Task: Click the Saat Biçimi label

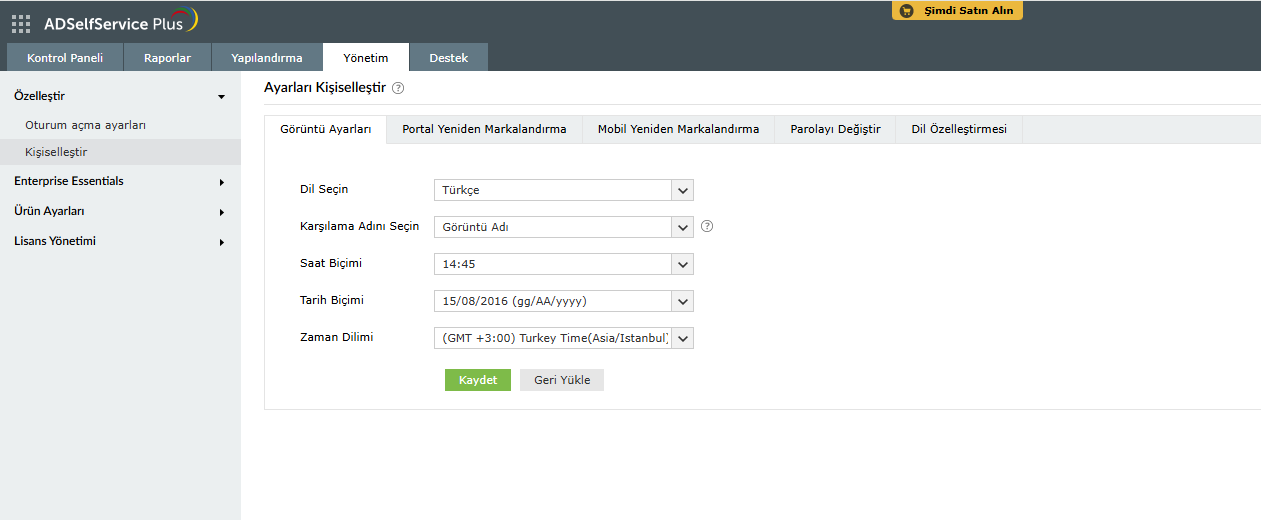Action: (331, 263)
